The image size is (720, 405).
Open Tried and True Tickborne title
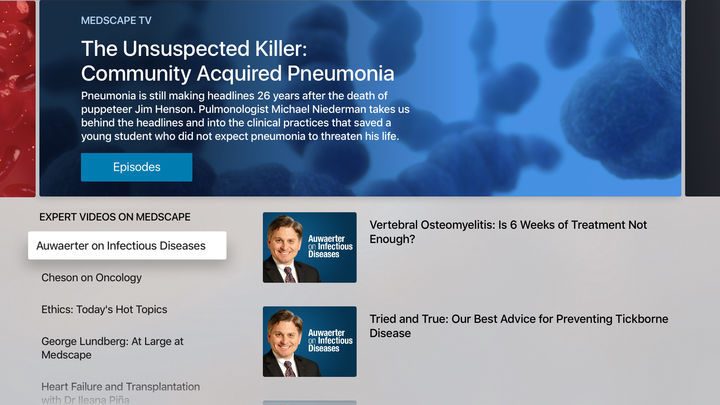[x=519, y=326]
